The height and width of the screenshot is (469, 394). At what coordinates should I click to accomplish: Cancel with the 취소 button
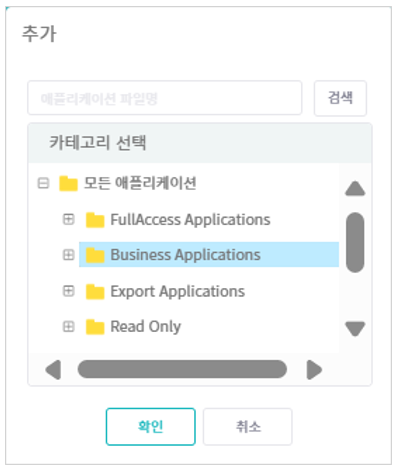point(248,426)
